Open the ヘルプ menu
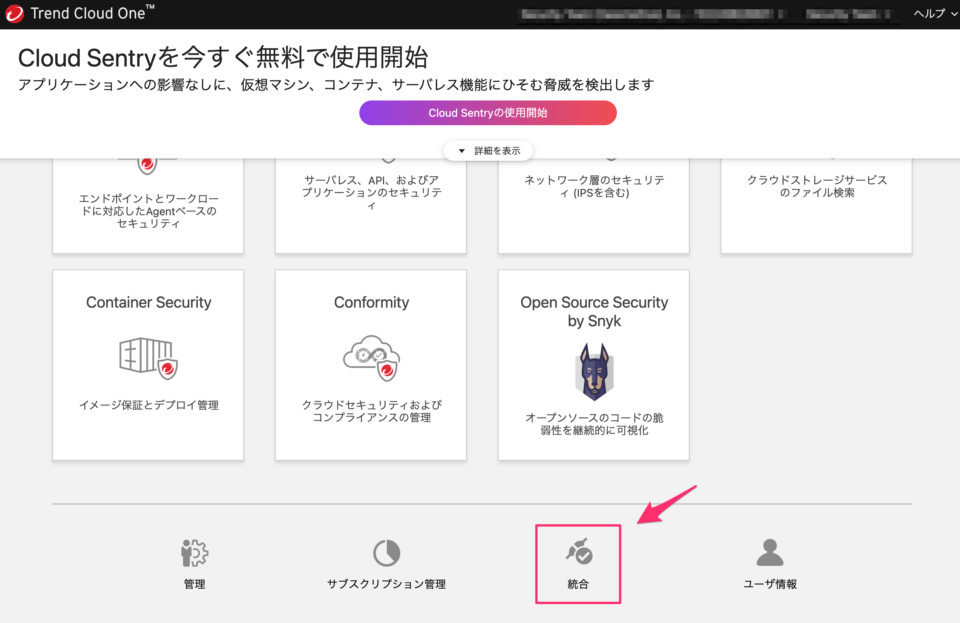Screen dimensions: 960x623 pos(930,14)
